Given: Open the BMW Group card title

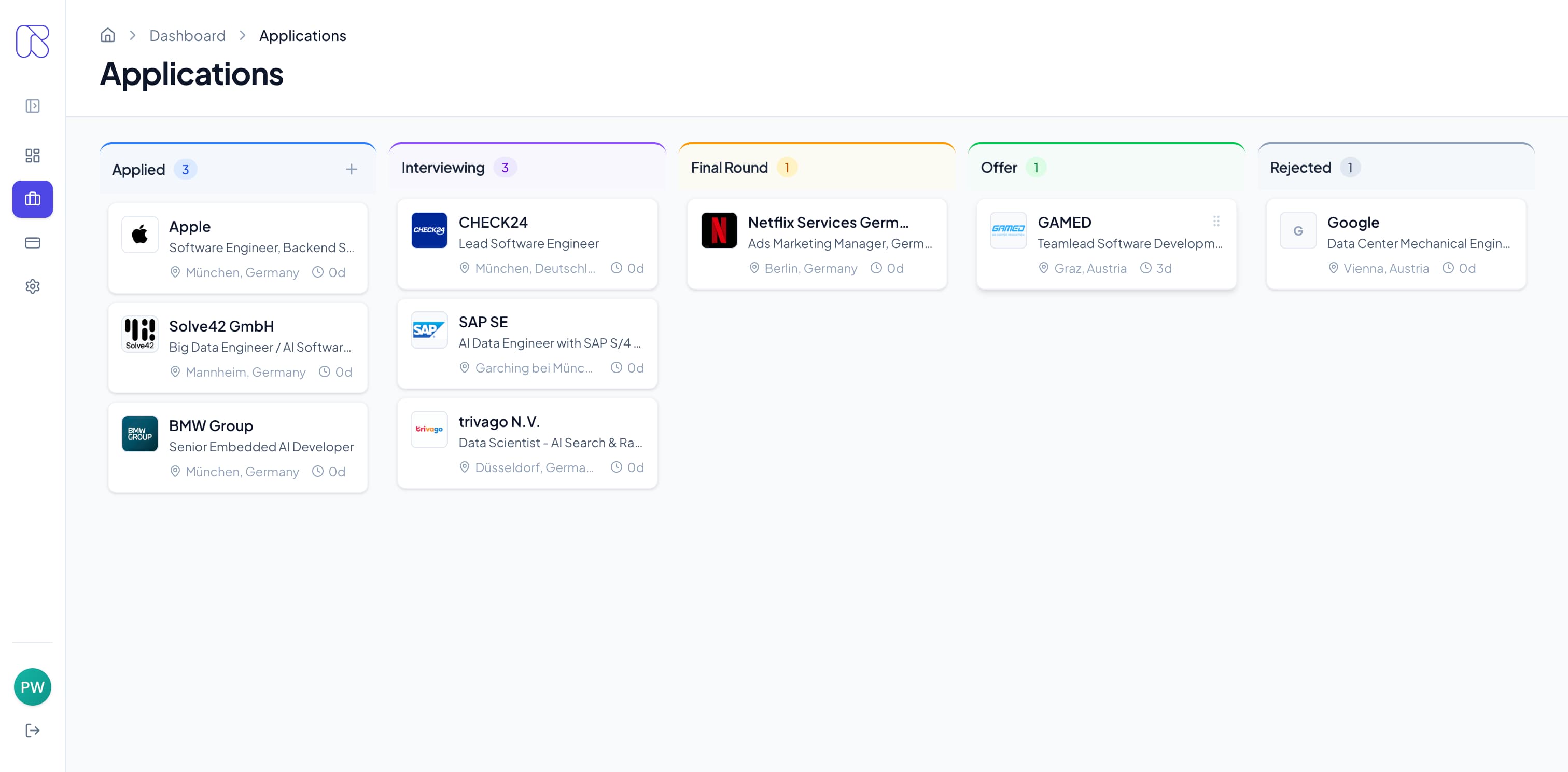Looking at the screenshot, I should pyautogui.click(x=211, y=425).
